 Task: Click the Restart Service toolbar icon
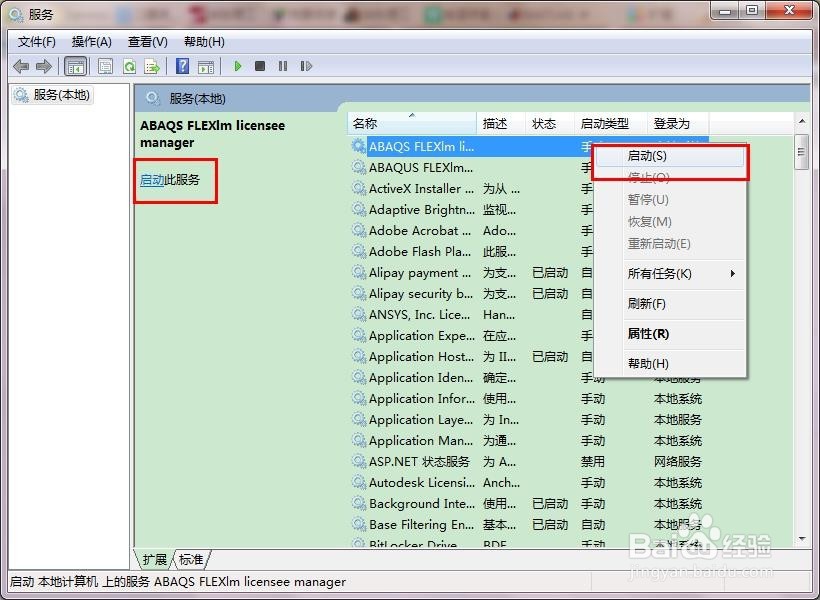[306, 66]
